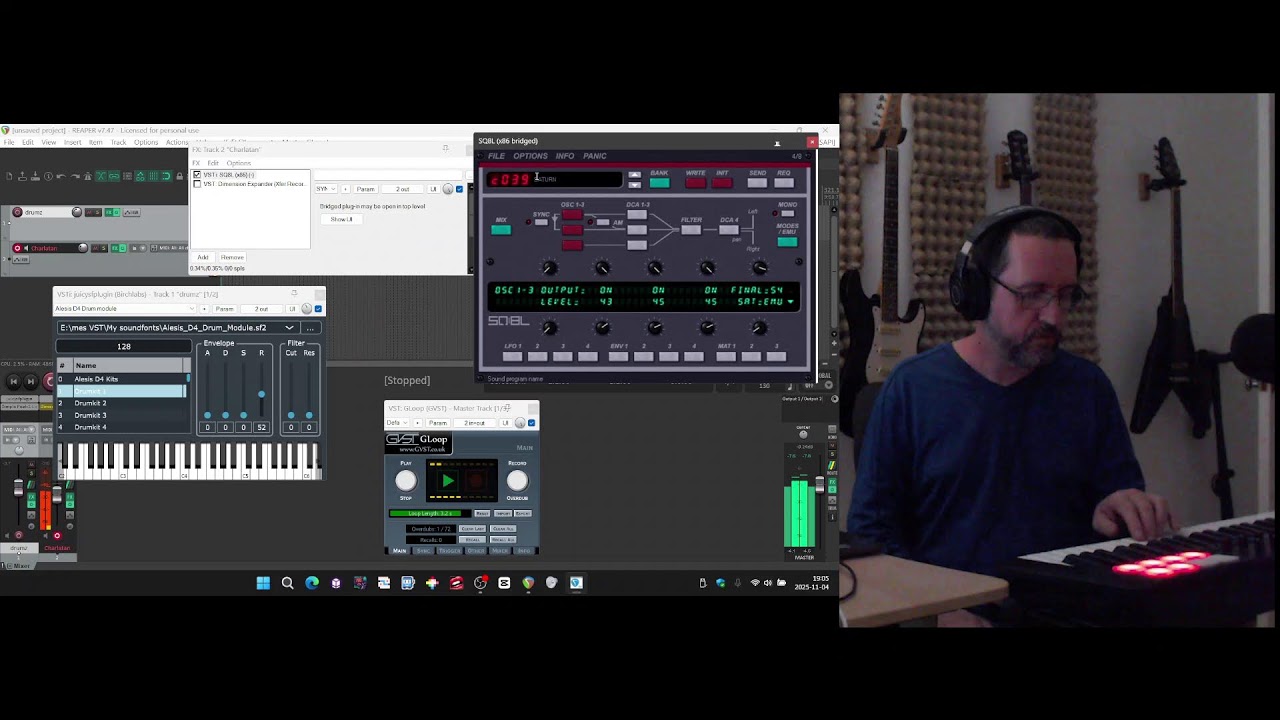
Task: Select the FILTER page button in SQ8L
Action: tap(691, 230)
